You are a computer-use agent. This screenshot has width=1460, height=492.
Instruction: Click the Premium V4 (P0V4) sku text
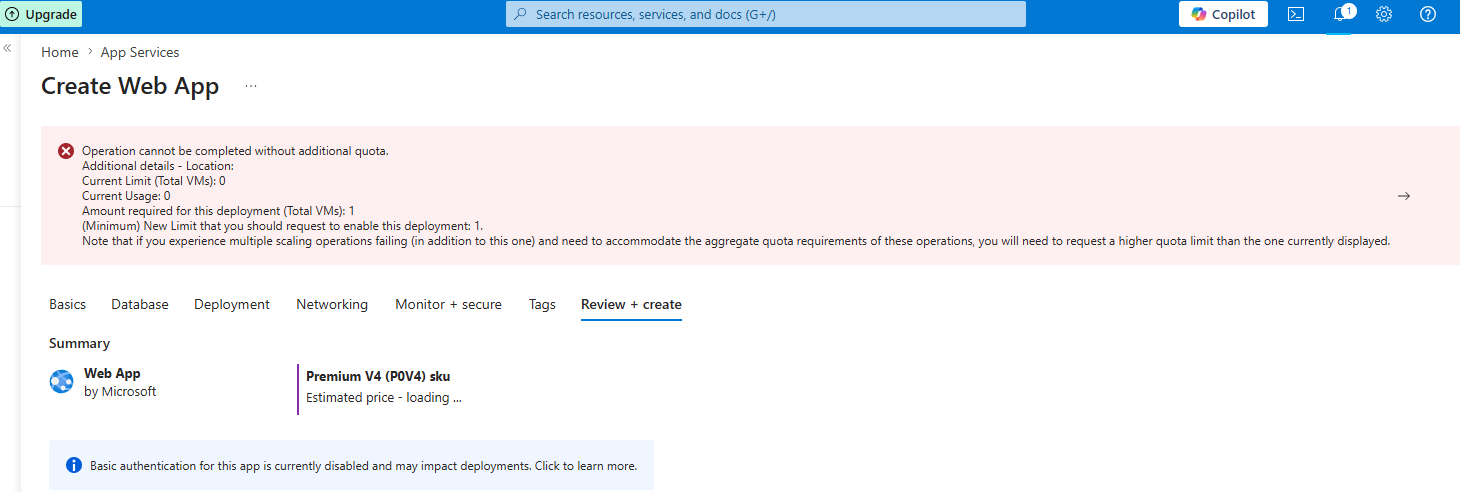(378, 376)
